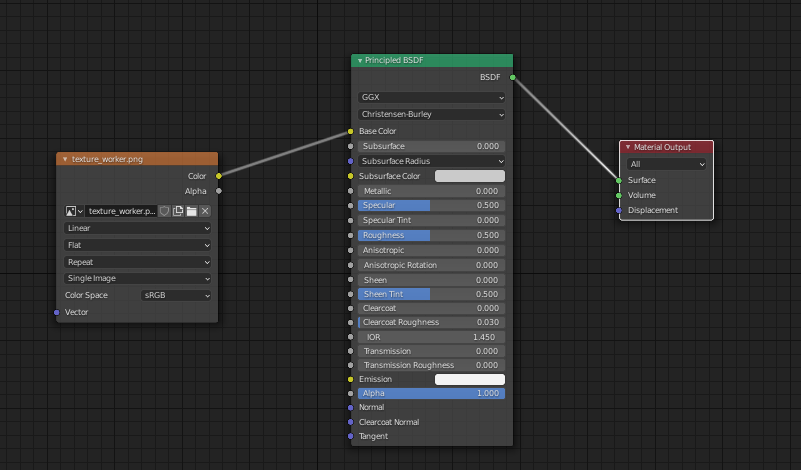Unlink image with the X icon
This screenshot has width=801, height=470.
click(205, 211)
